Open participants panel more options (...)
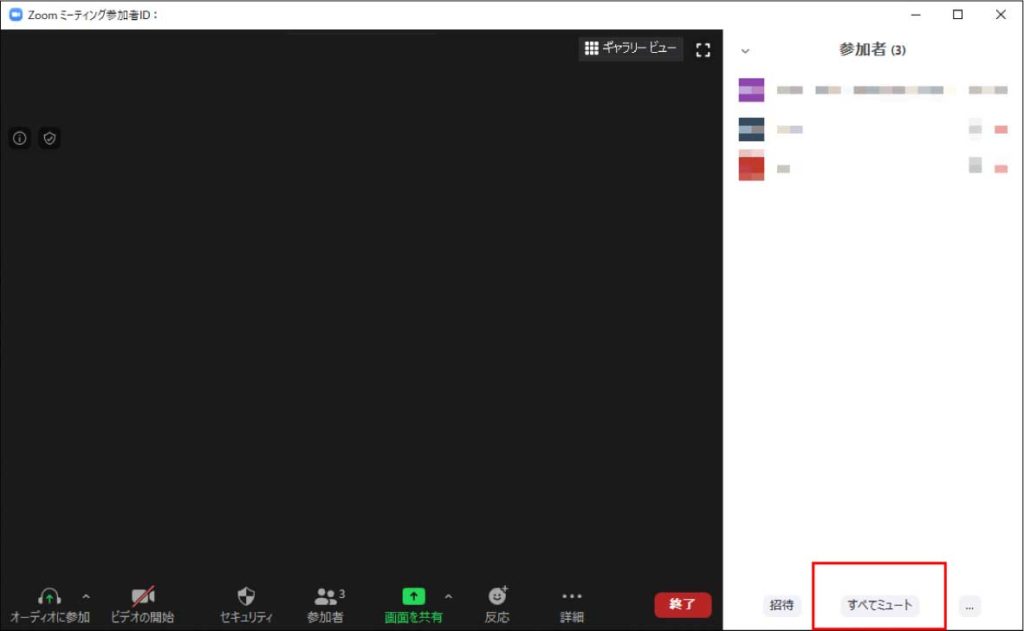Image resolution: width=1024 pixels, height=631 pixels. 969,606
